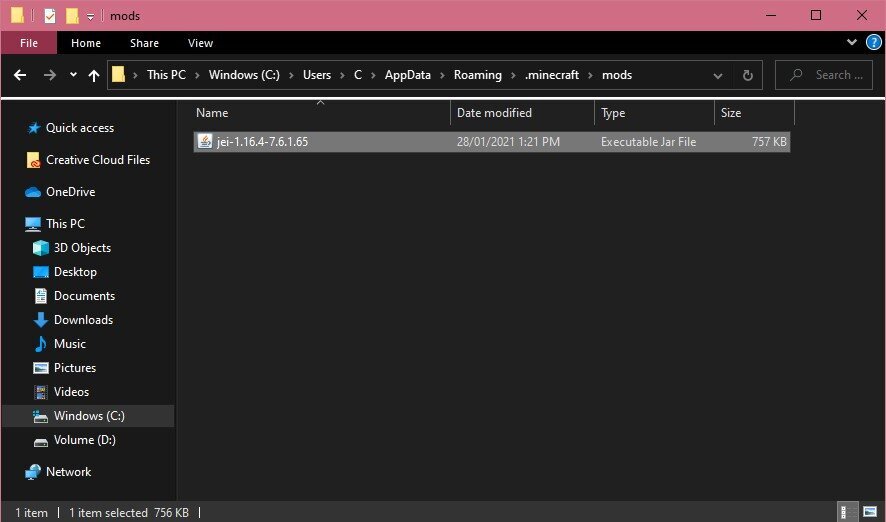This screenshot has width=886, height=522.
Task: Open the Customize Quick Access Toolbar dropdown
Action: pos(90,17)
